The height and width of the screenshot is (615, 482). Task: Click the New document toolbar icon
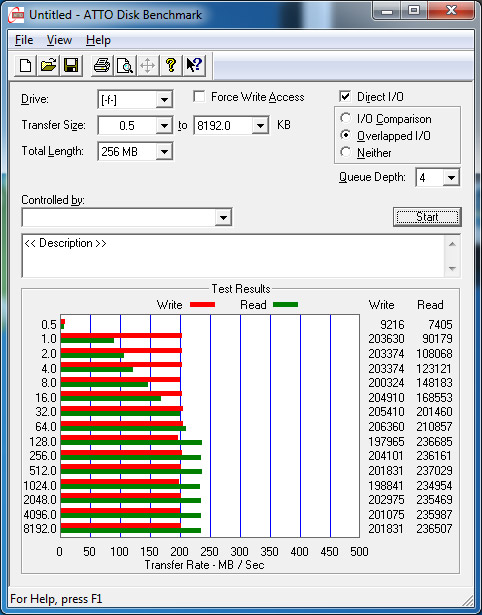(x=25, y=66)
